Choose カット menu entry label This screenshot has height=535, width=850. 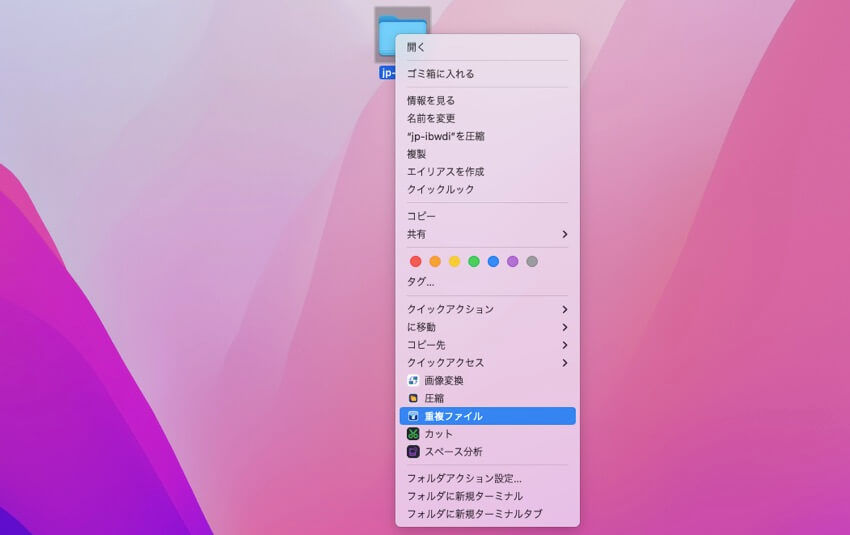tap(438, 434)
